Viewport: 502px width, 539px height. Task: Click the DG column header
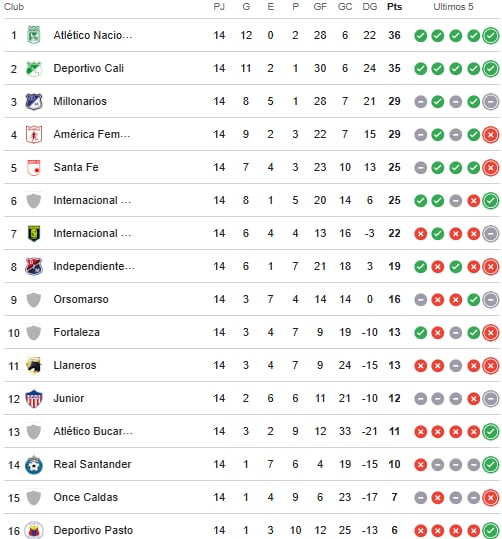click(x=370, y=7)
